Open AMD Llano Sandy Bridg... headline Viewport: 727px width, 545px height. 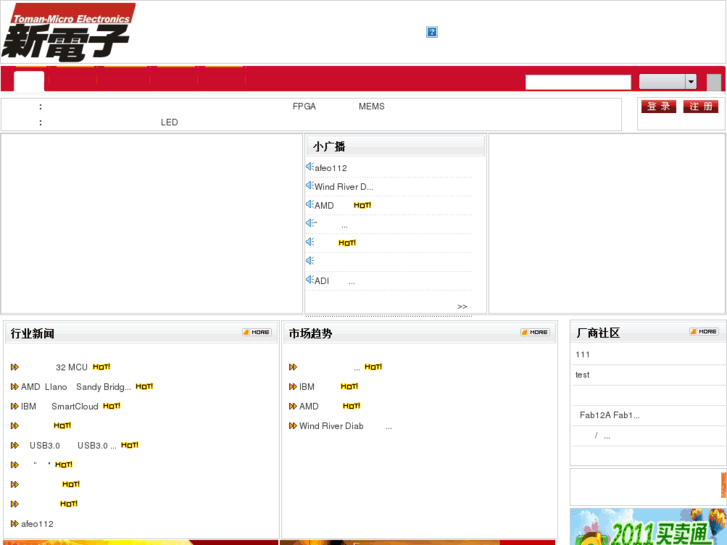coord(76,386)
